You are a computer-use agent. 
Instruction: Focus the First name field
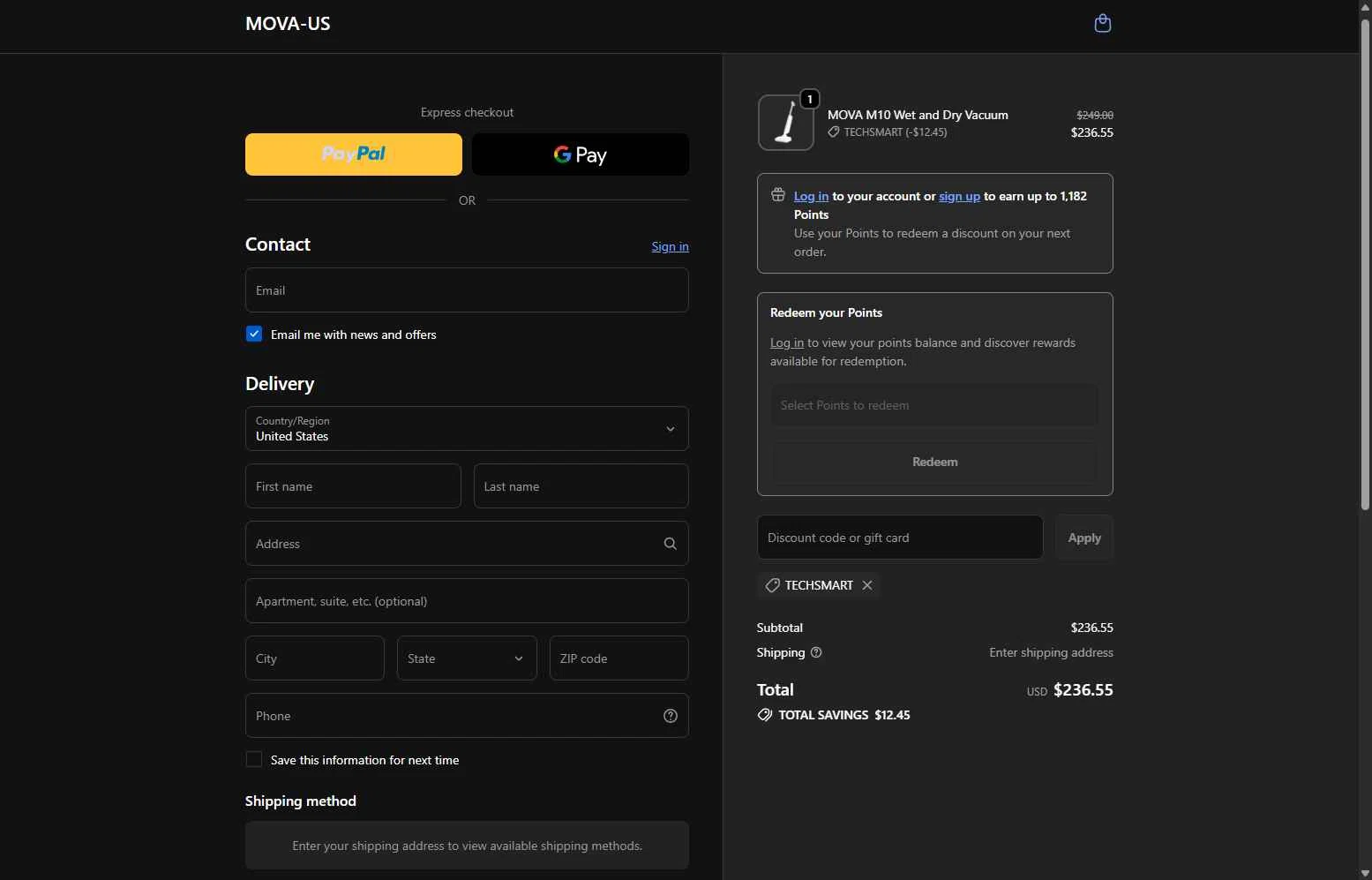pos(353,486)
